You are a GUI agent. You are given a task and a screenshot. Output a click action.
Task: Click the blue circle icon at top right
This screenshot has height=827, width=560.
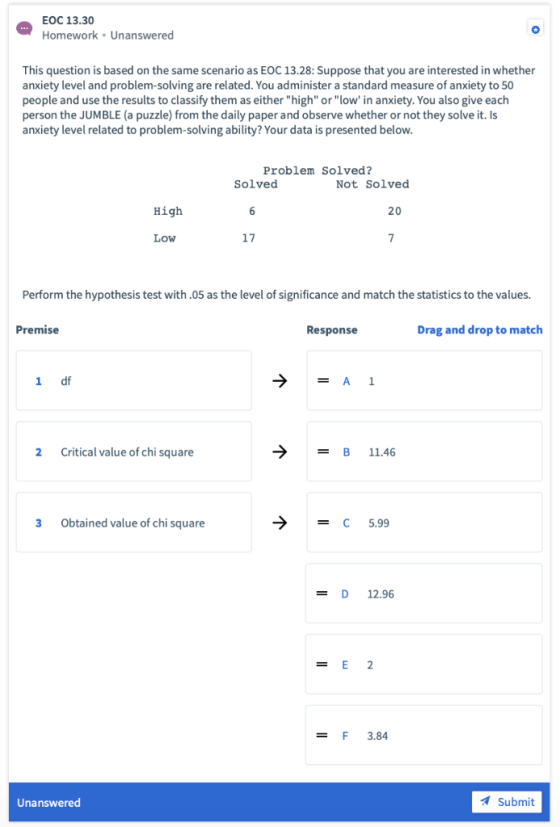pos(535,30)
